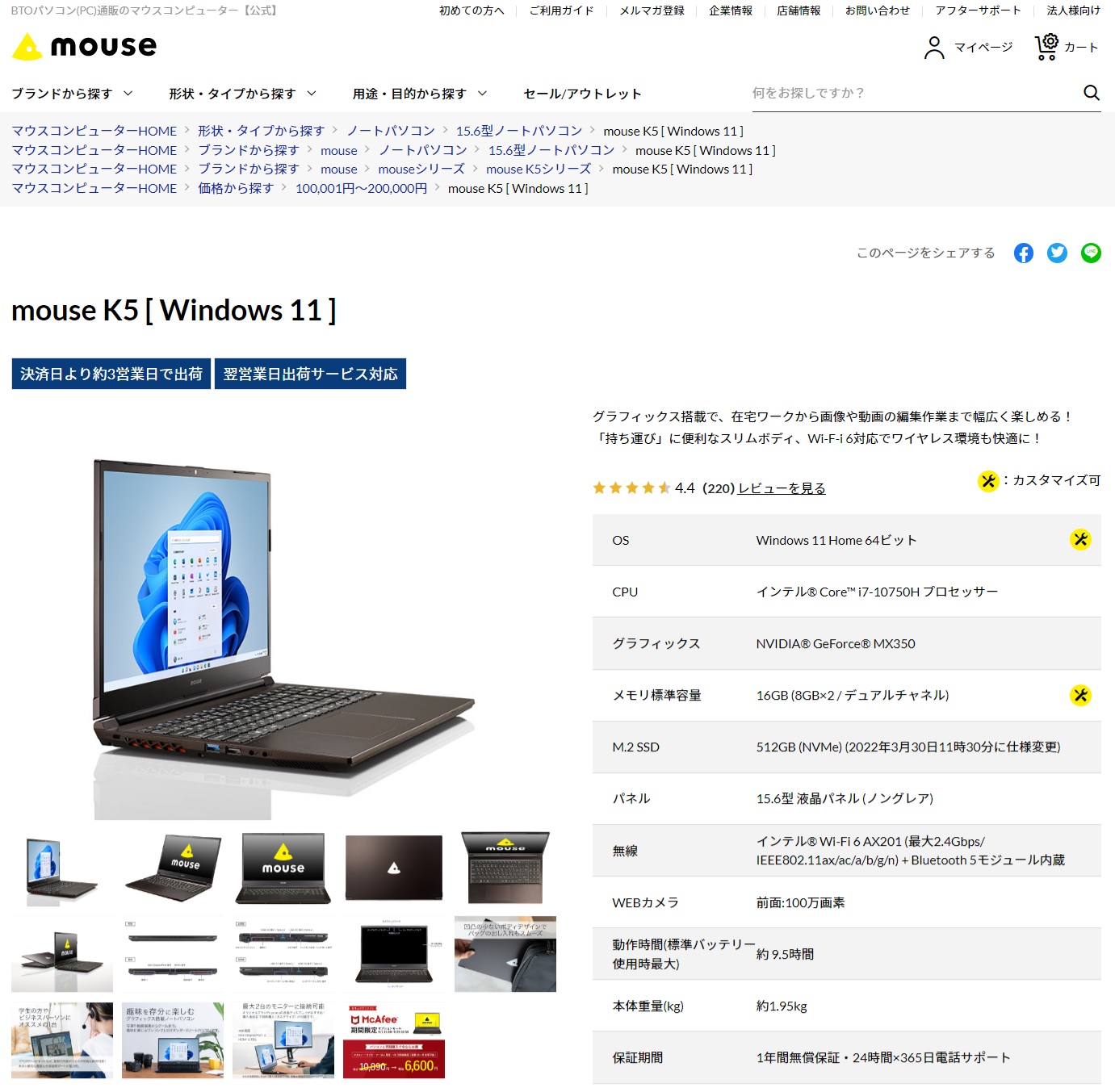The height and width of the screenshot is (1092, 1115).
Task: Share page on LINE
Action: coord(1091,253)
